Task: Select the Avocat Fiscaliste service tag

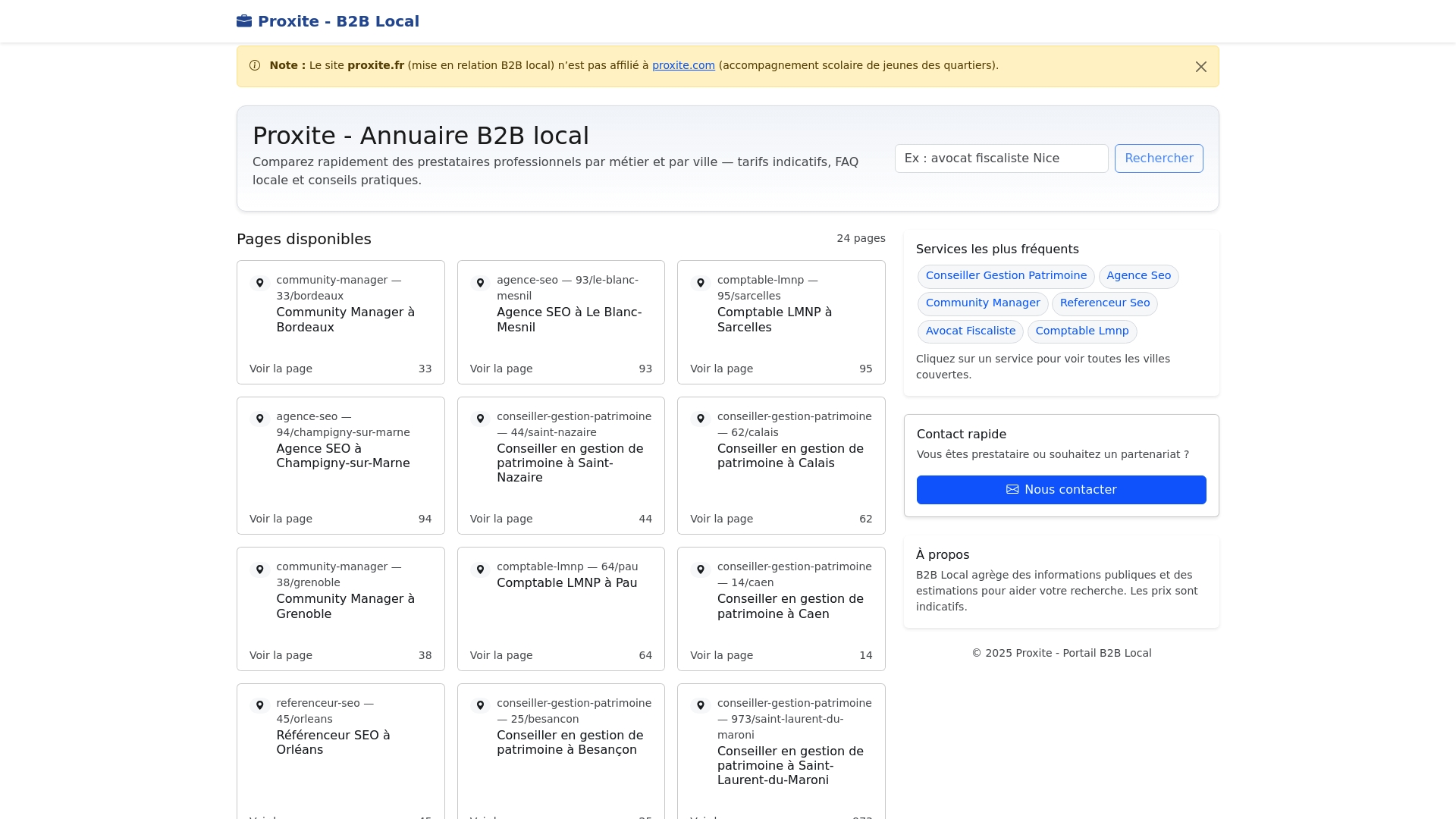Action: (x=971, y=331)
